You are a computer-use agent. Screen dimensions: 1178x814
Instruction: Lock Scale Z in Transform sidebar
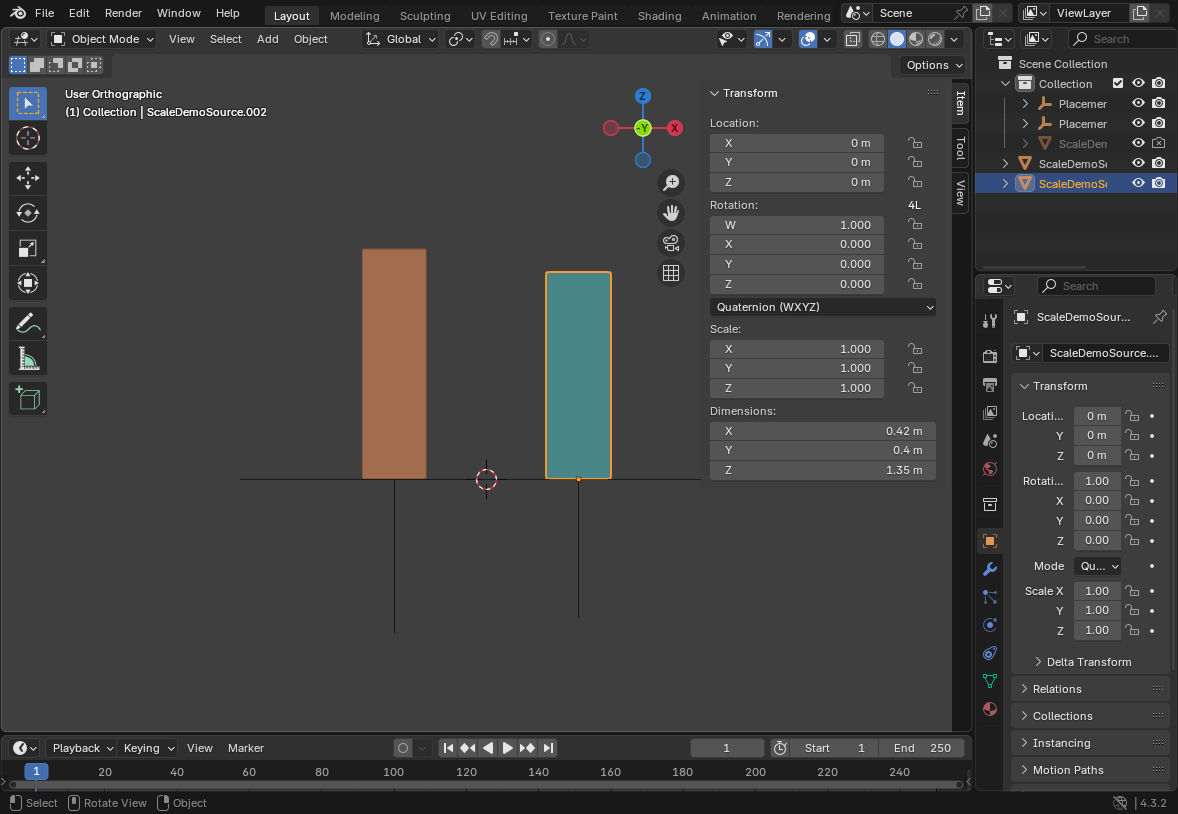(914, 388)
